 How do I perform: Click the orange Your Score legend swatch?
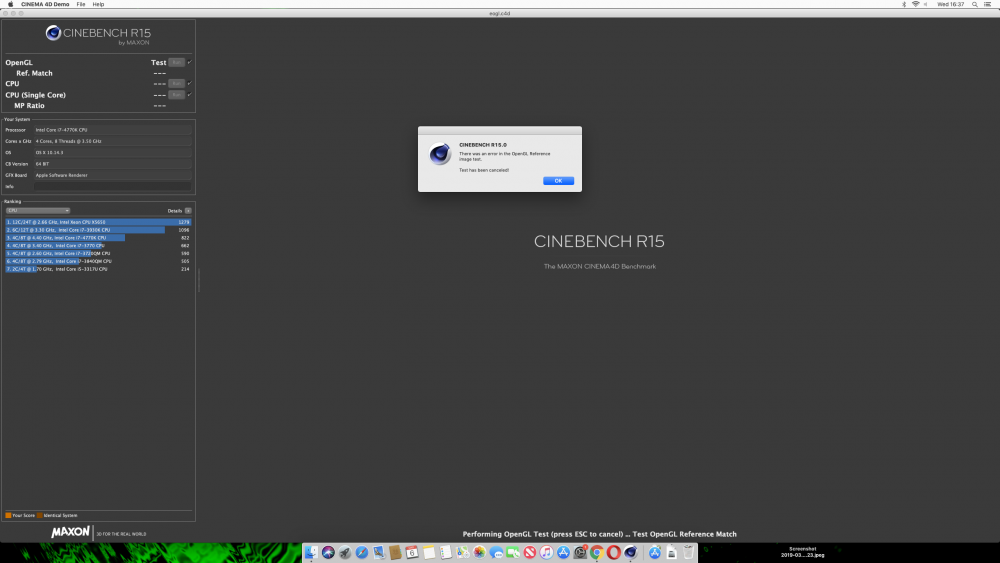tap(8, 515)
